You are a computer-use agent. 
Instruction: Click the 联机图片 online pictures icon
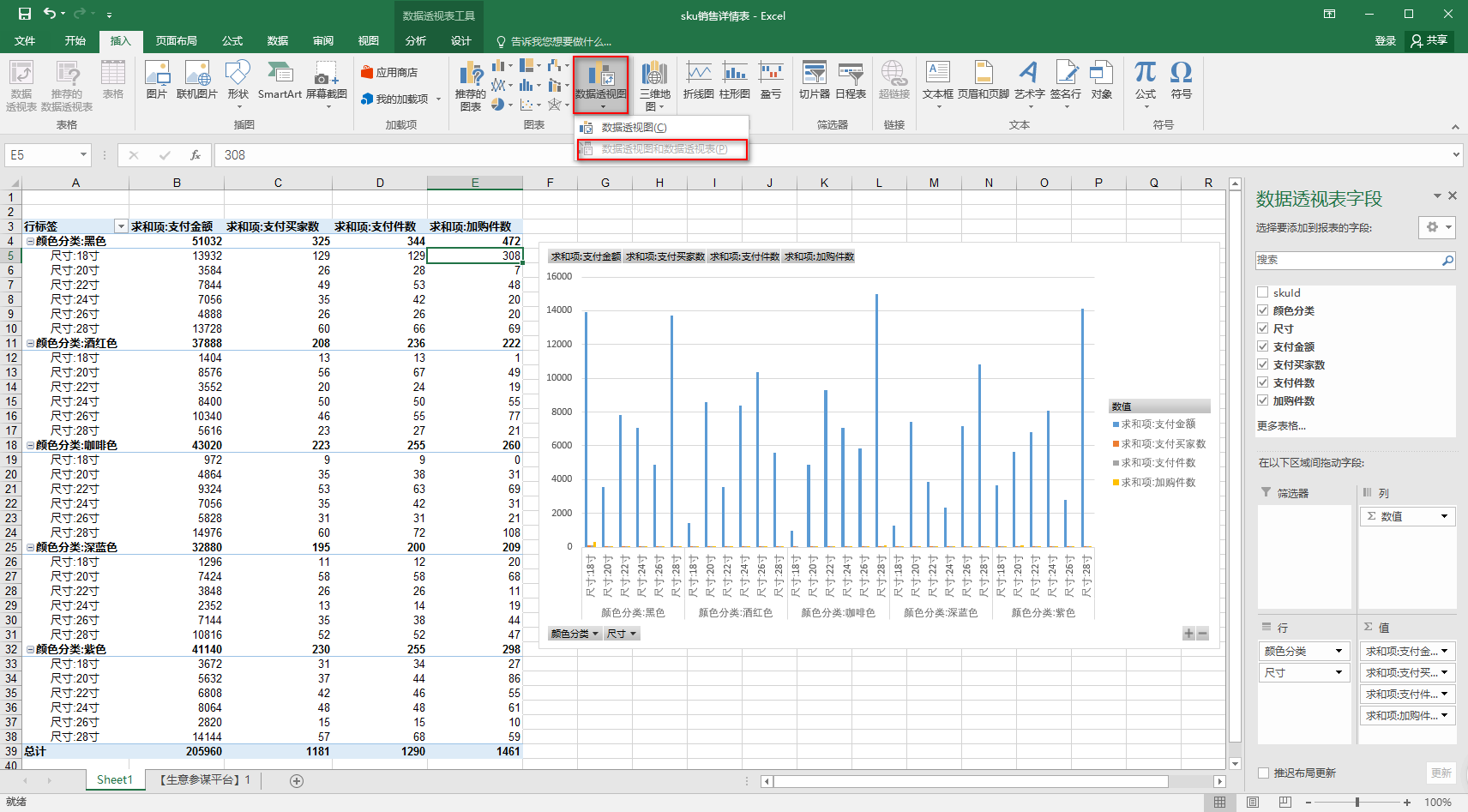197,80
